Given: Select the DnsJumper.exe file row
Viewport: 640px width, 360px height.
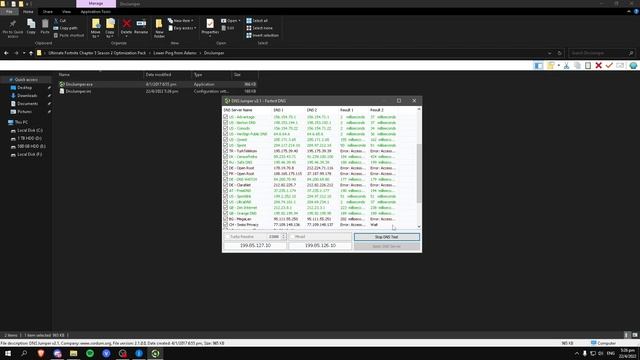Looking at the screenshot, I should pos(157,84).
